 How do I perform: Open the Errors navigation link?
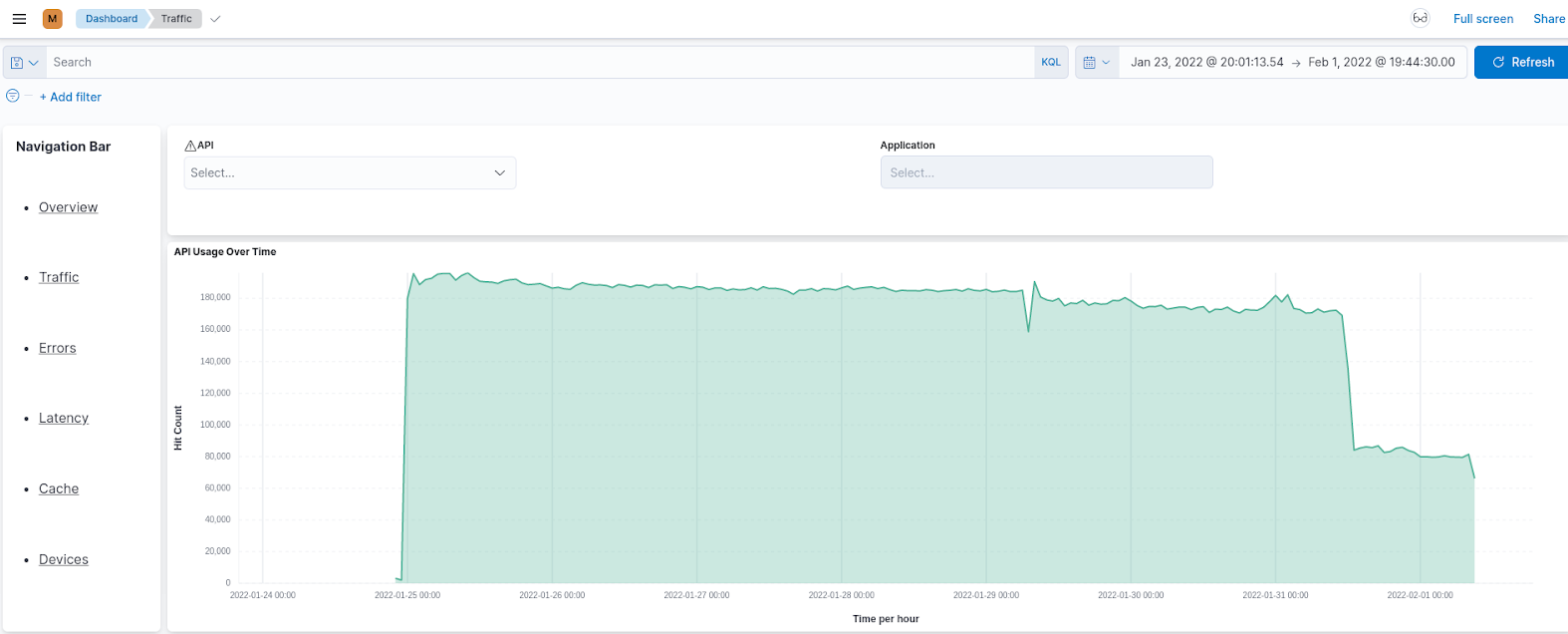pyautogui.click(x=58, y=348)
